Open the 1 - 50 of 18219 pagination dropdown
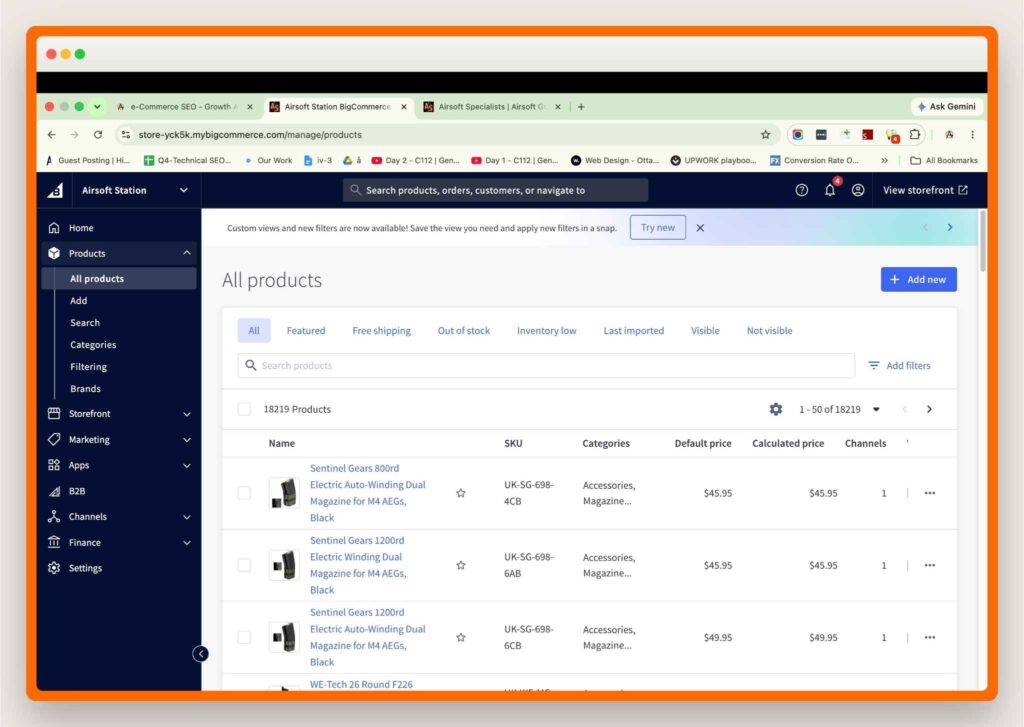The height and width of the screenshot is (727, 1024). pyautogui.click(x=839, y=409)
